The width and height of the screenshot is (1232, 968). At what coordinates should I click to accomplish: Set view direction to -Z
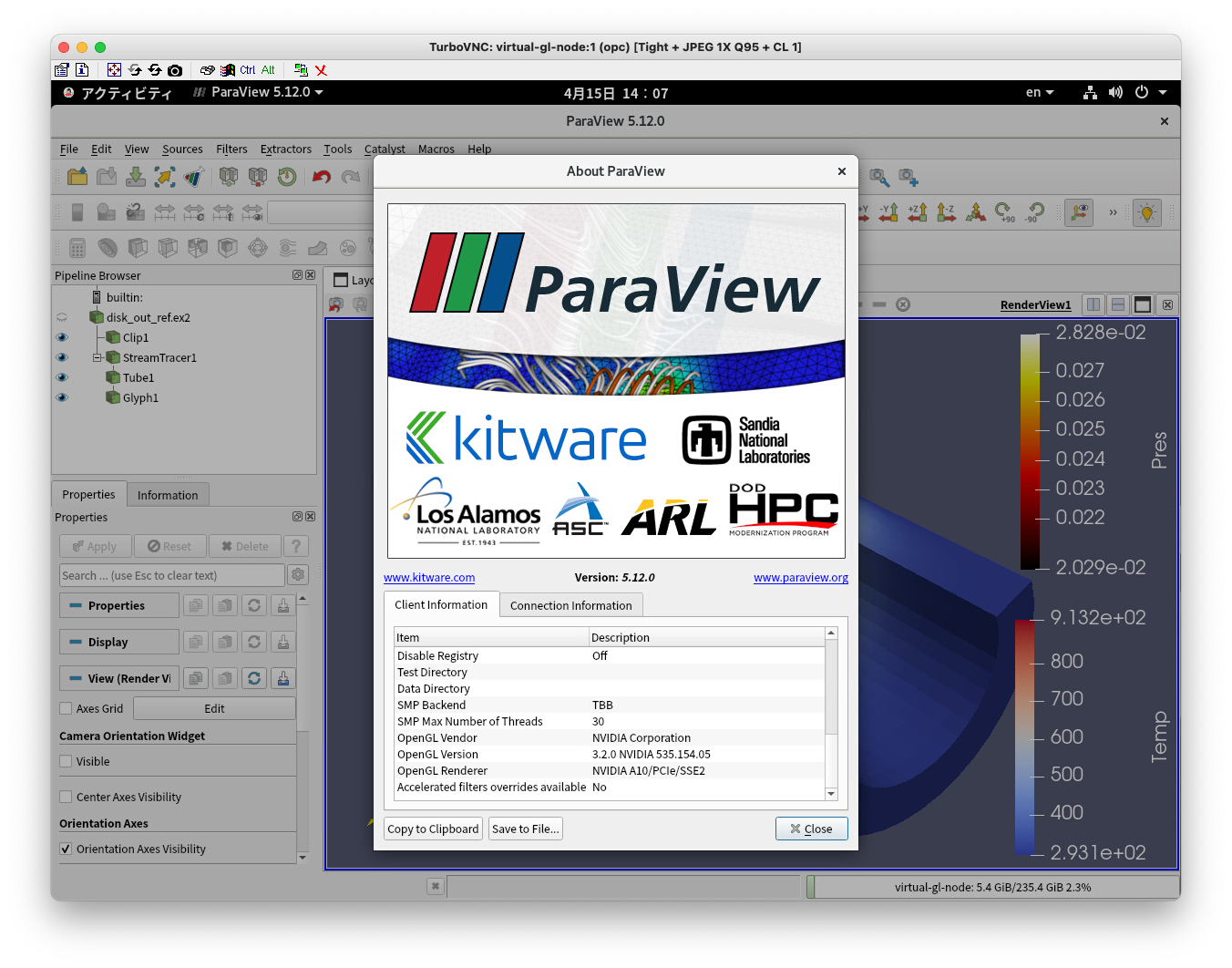[947, 212]
